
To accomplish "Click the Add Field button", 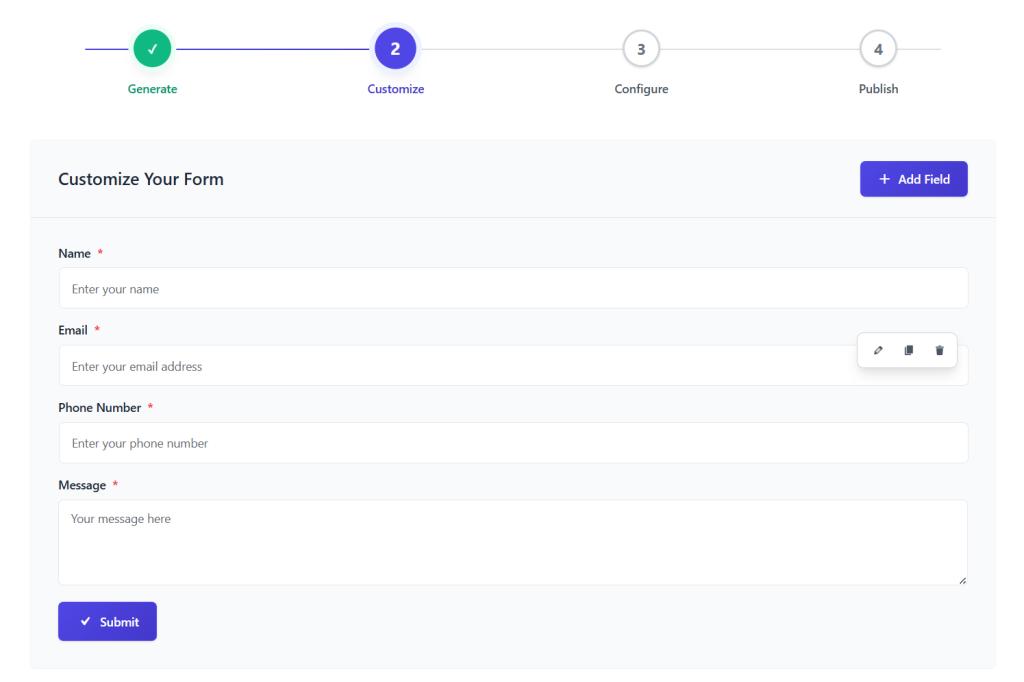I will [x=913, y=179].
